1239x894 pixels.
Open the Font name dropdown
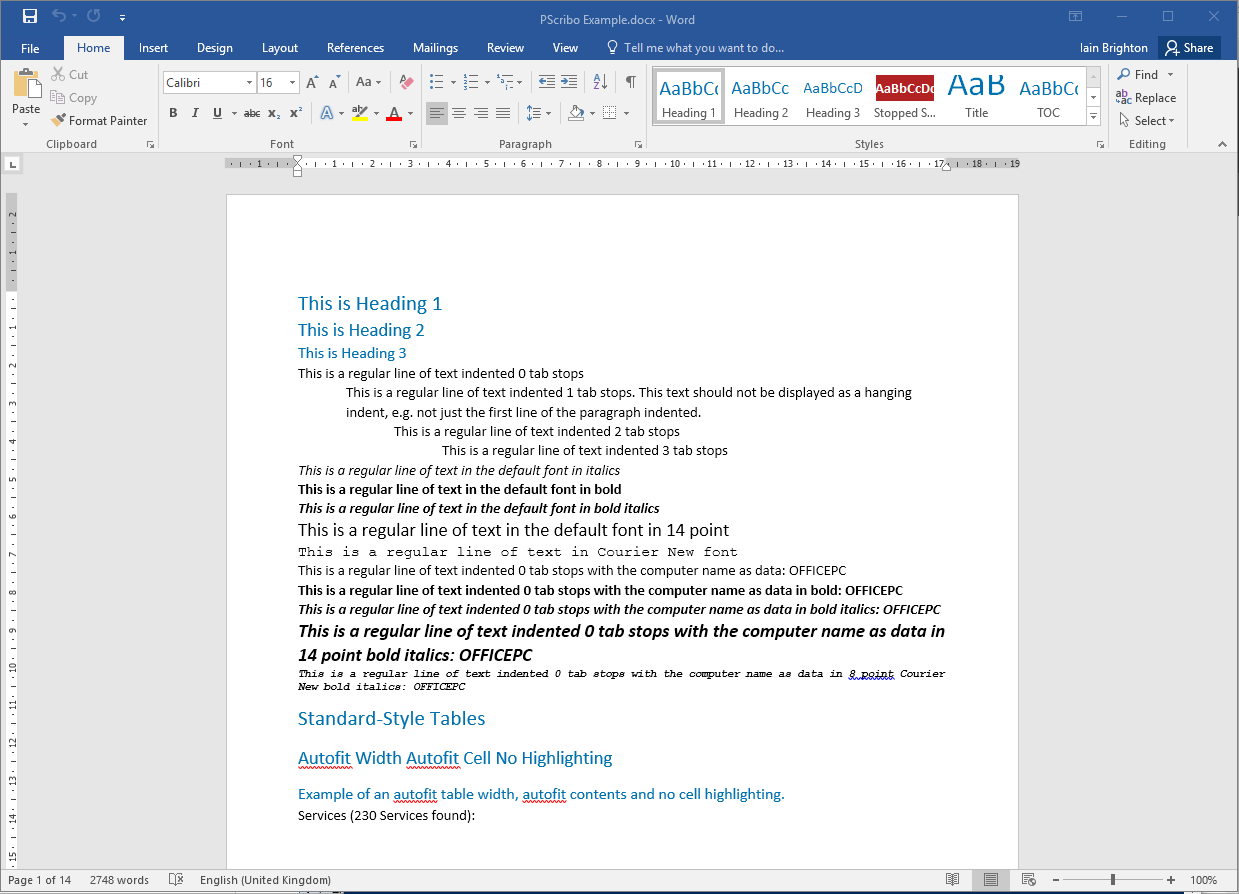click(248, 83)
